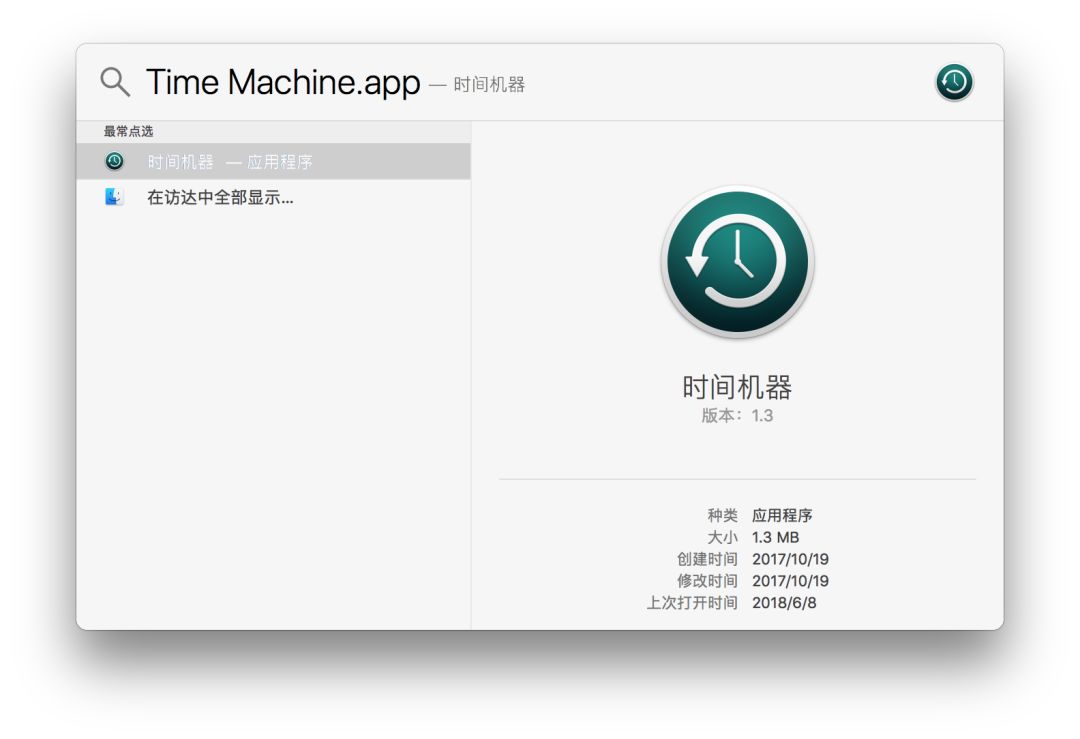Click the 最常点选 section header

129,131
